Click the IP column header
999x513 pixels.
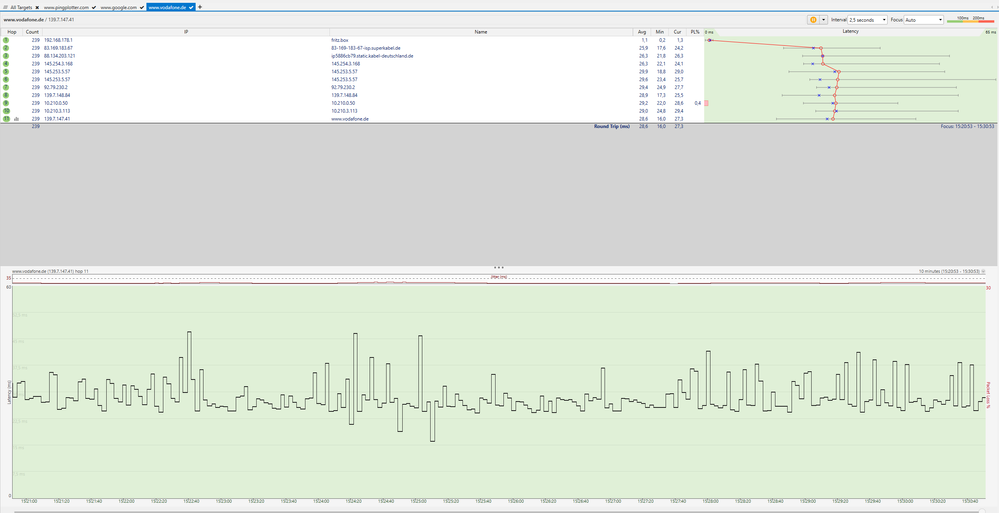185,31
